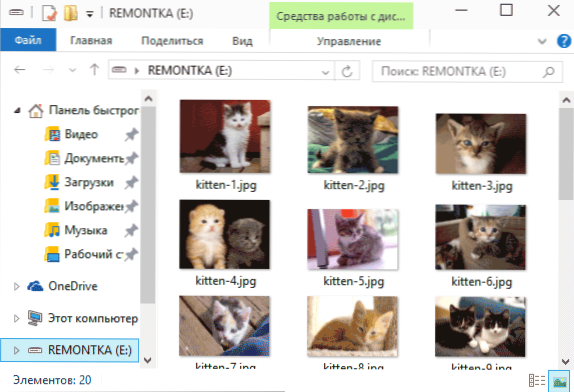
Task: Open the Файл menu
Action: (x=28, y=40)
